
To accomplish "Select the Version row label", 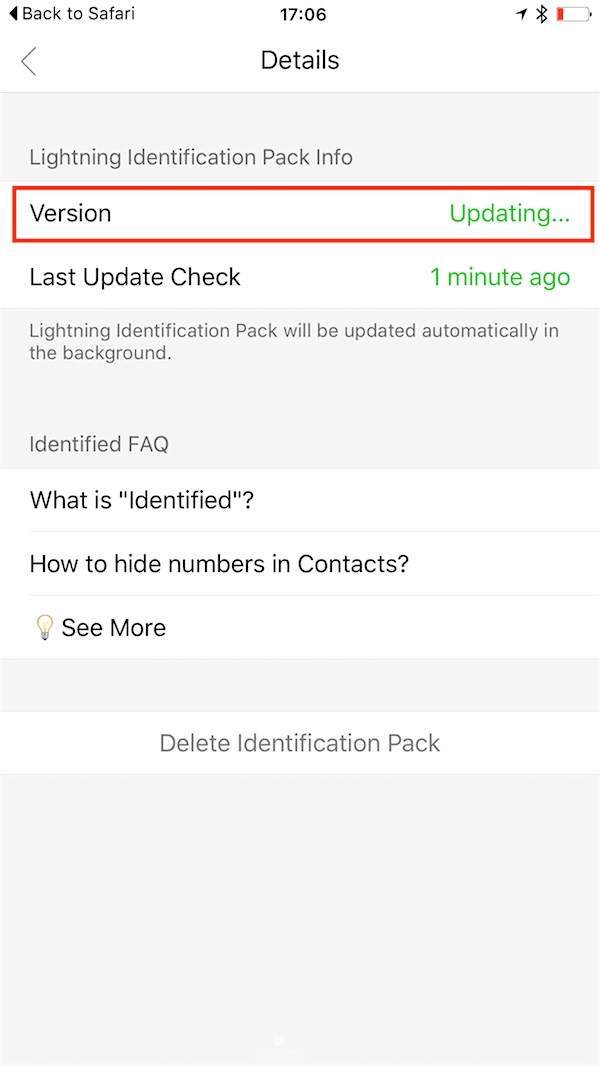I will point(70,213).
